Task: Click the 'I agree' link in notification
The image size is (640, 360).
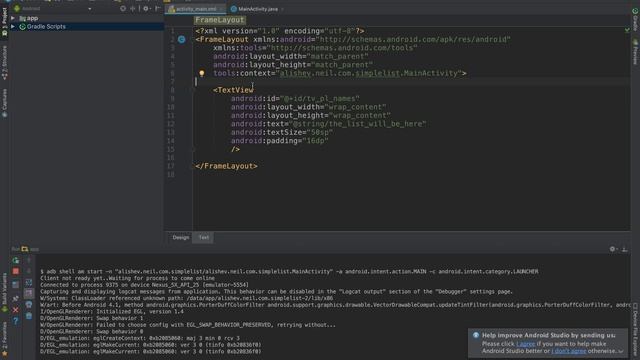Action: tap(526, 344)
